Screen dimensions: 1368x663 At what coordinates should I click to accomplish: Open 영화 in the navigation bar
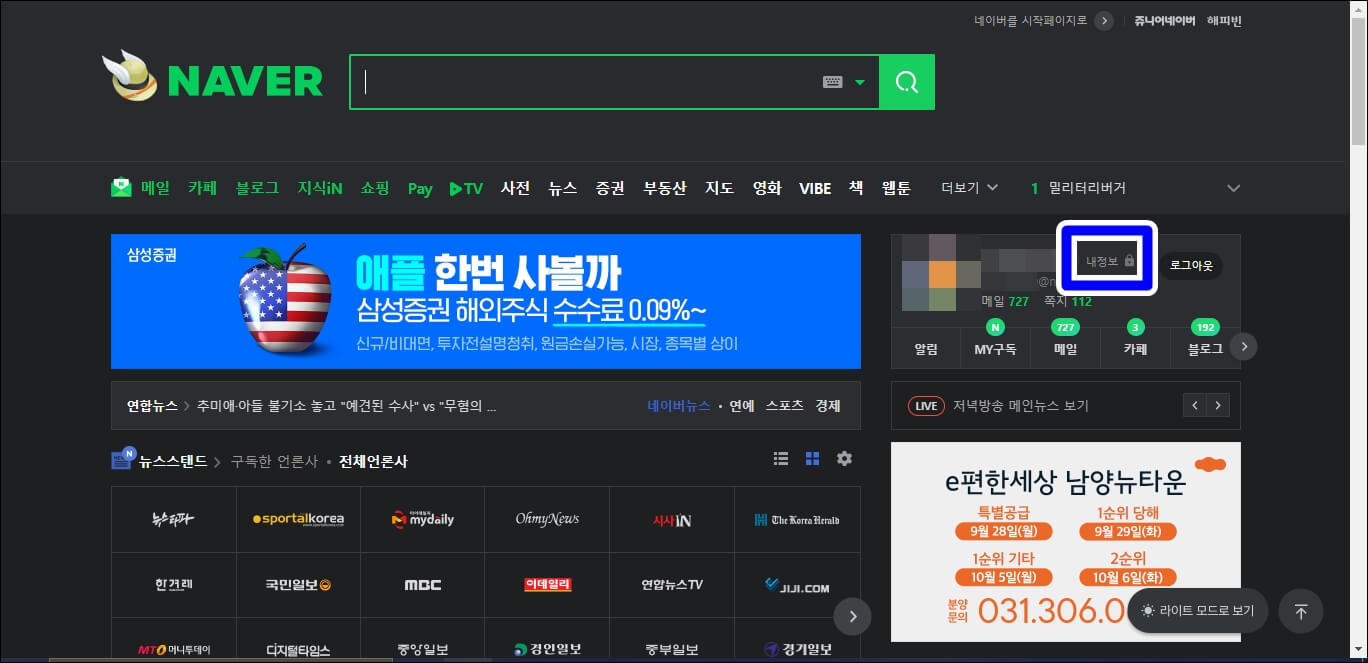(767, 188)
